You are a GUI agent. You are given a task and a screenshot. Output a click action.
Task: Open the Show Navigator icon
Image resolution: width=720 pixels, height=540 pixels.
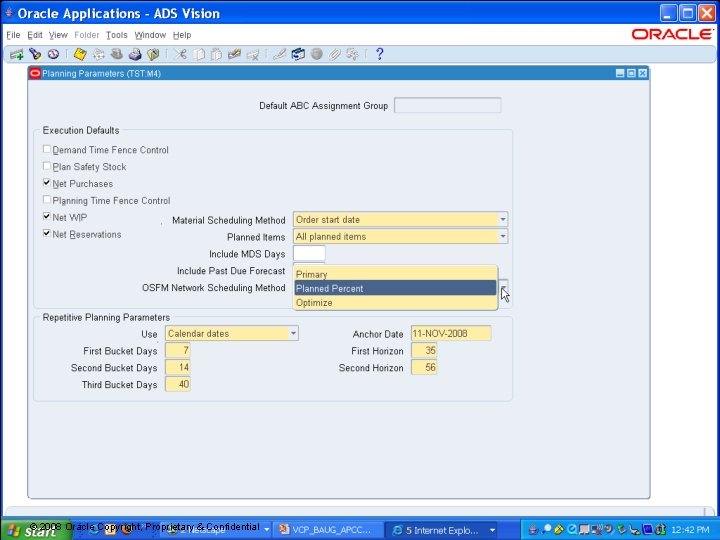(x=53, y=54)
